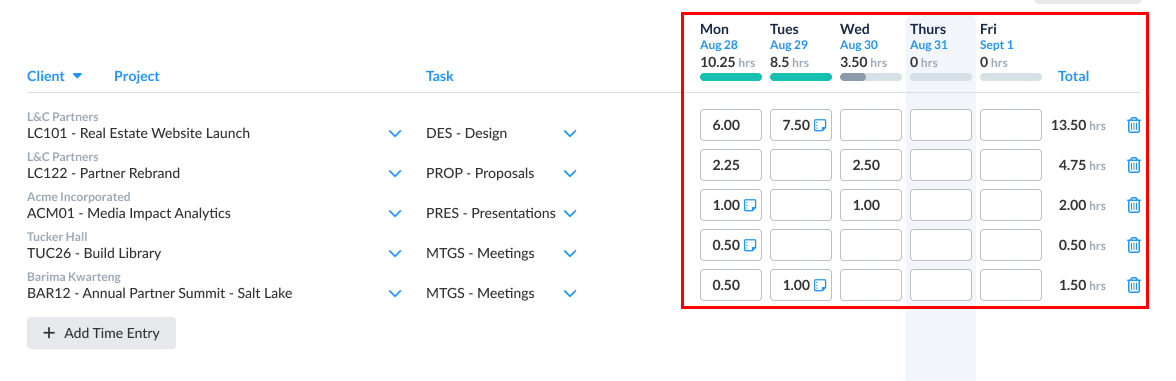The width and height of the screenshot is (1176, 381).
Task: Open the note on Tuesday's 7.50 entry
Action: coord(820,125)
